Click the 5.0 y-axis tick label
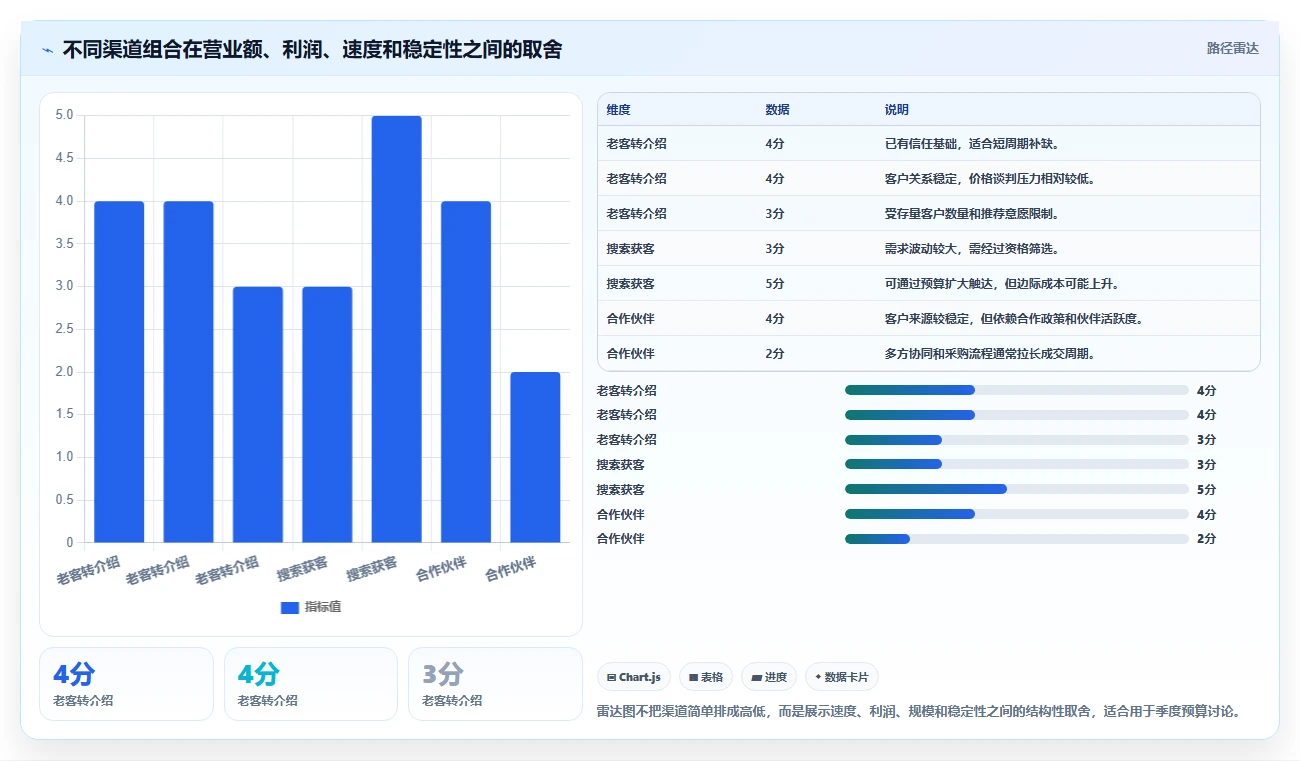The height and width of the screenshot is (761, 1300). pos(65,115)
